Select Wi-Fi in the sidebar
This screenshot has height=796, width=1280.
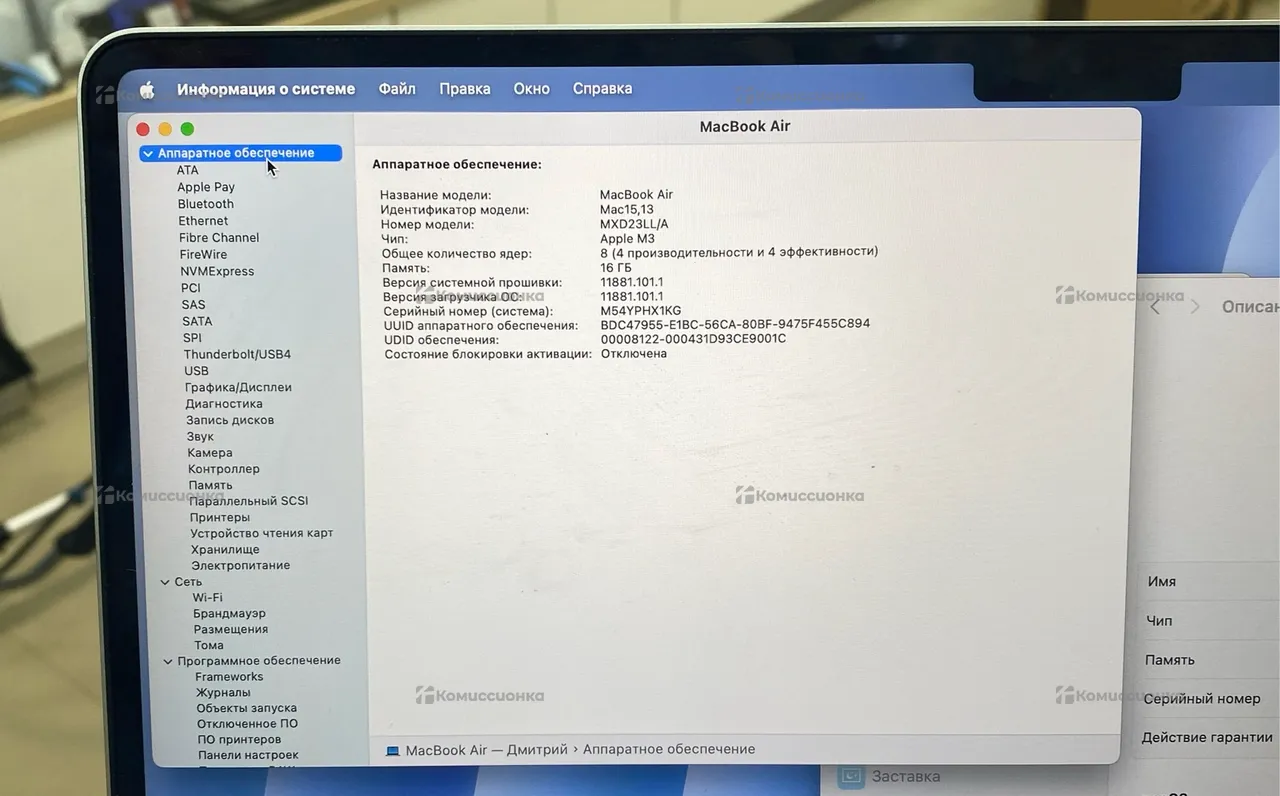tap(208, 597)
